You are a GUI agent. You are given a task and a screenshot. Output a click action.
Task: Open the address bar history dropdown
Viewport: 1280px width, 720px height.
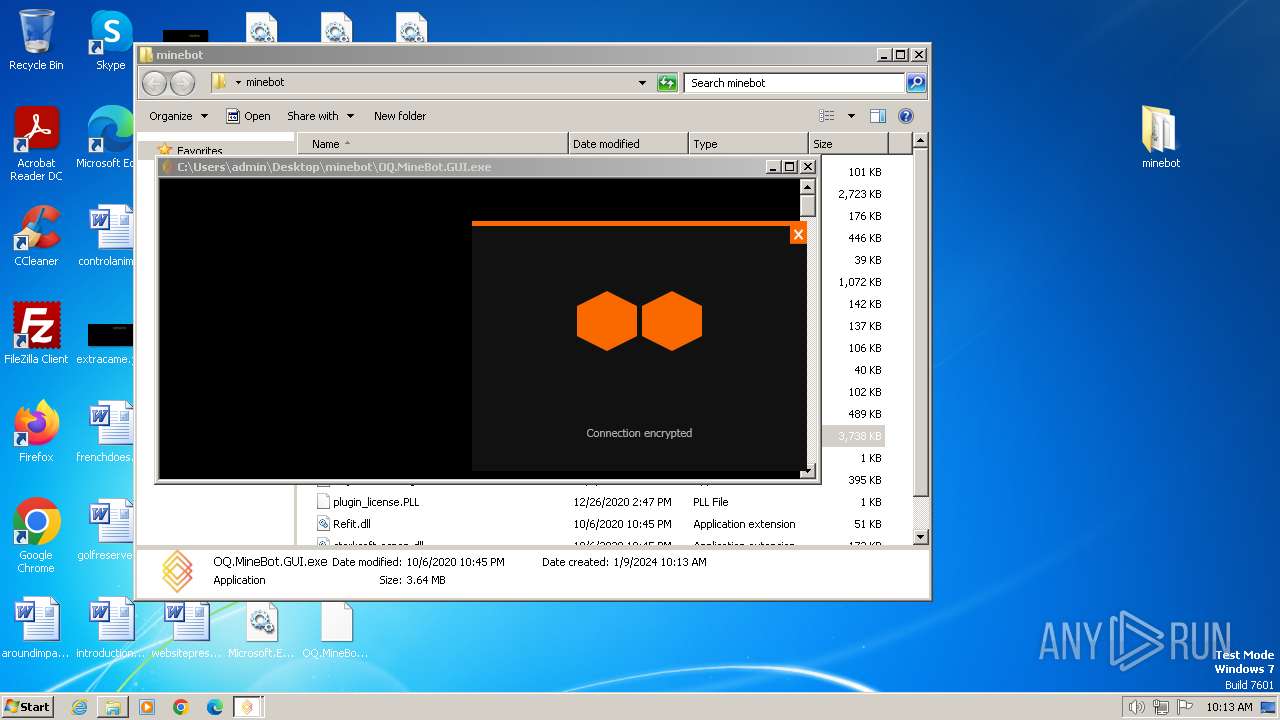[642, 83]
